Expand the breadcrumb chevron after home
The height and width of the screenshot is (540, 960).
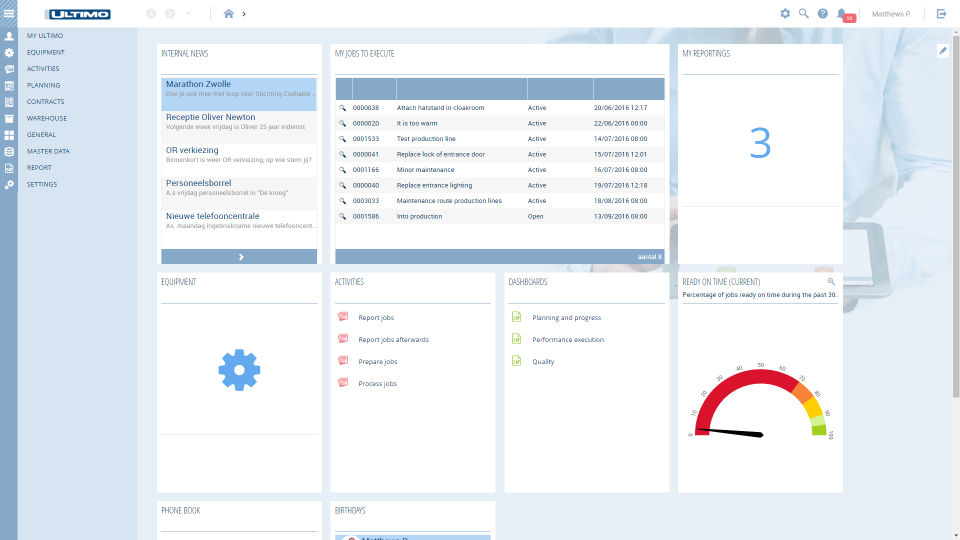244,14
